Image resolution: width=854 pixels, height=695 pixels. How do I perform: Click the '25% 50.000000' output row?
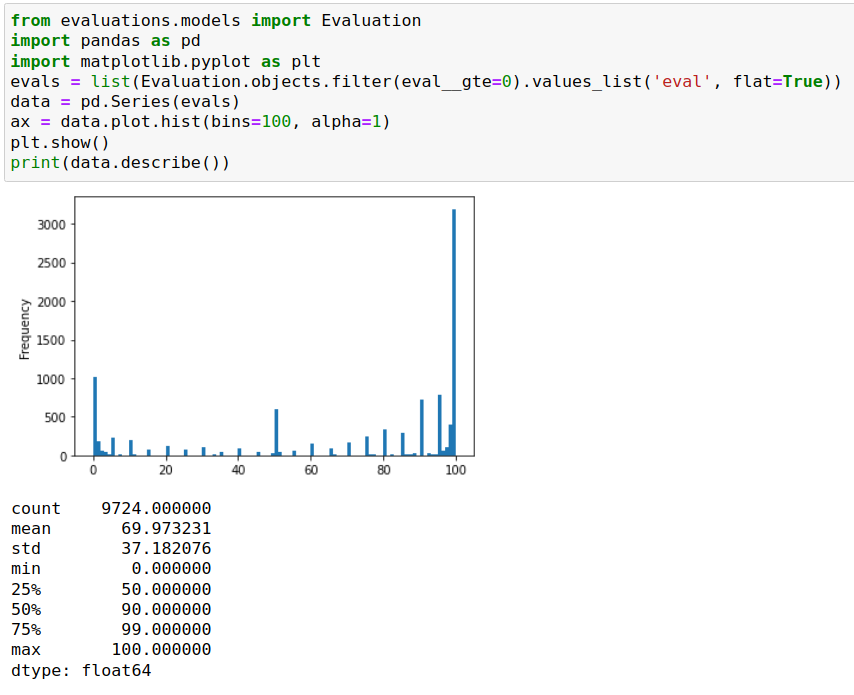(111, 589)
